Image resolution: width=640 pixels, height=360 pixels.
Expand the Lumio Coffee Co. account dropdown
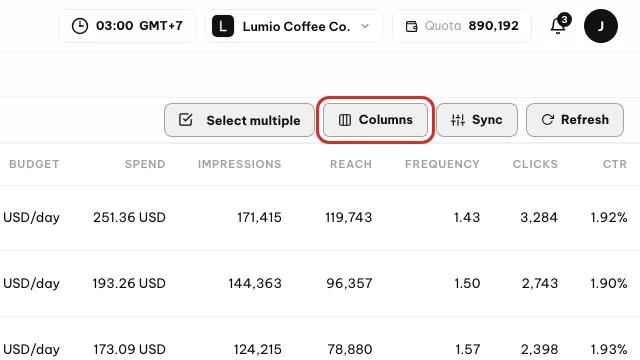pyautogui.click(x=294, y=27)
